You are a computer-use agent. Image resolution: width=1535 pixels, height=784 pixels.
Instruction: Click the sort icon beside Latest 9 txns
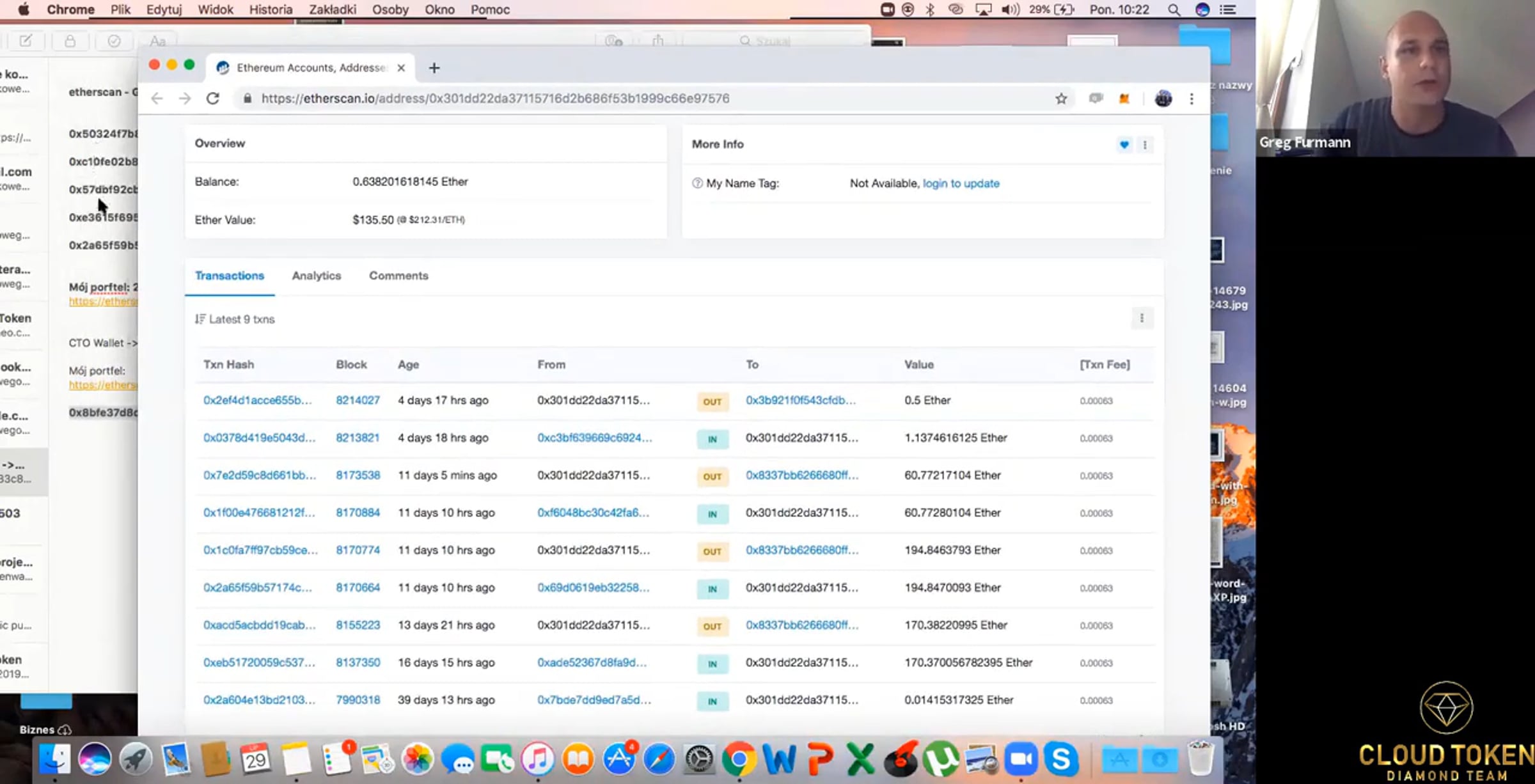(x=200, y=319)
